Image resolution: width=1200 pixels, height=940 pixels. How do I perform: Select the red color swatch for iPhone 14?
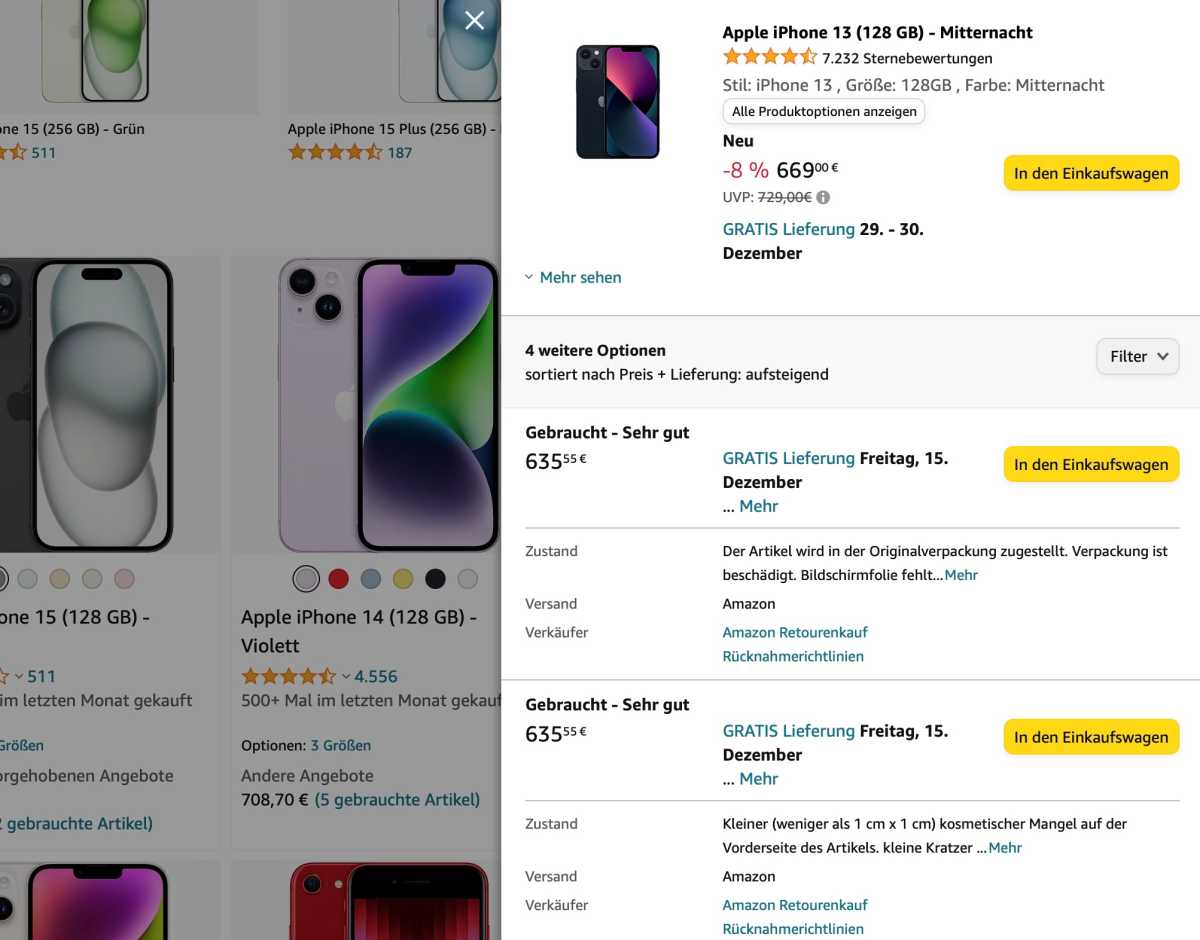[338, 578]
